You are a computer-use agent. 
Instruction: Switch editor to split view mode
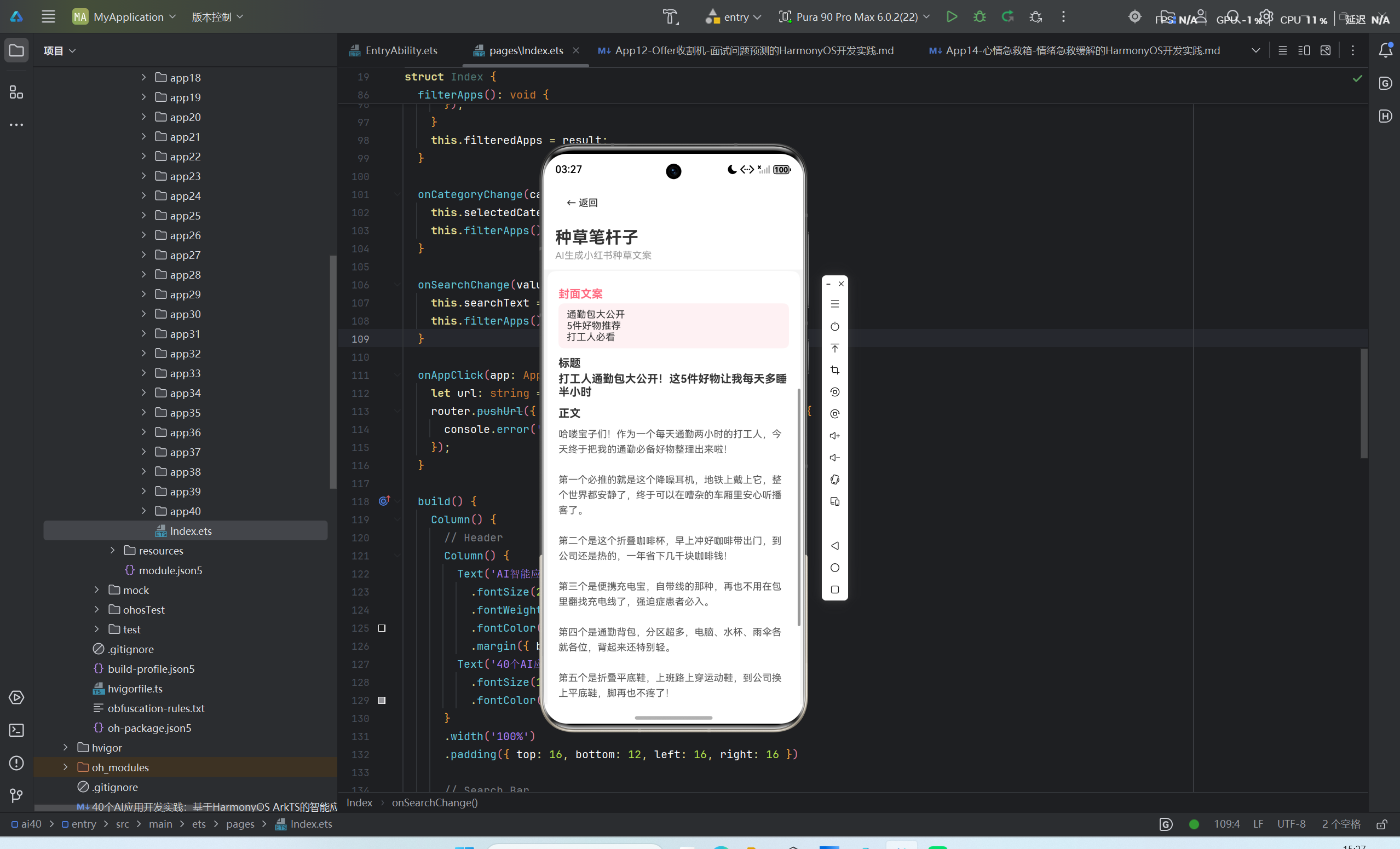1304,50
